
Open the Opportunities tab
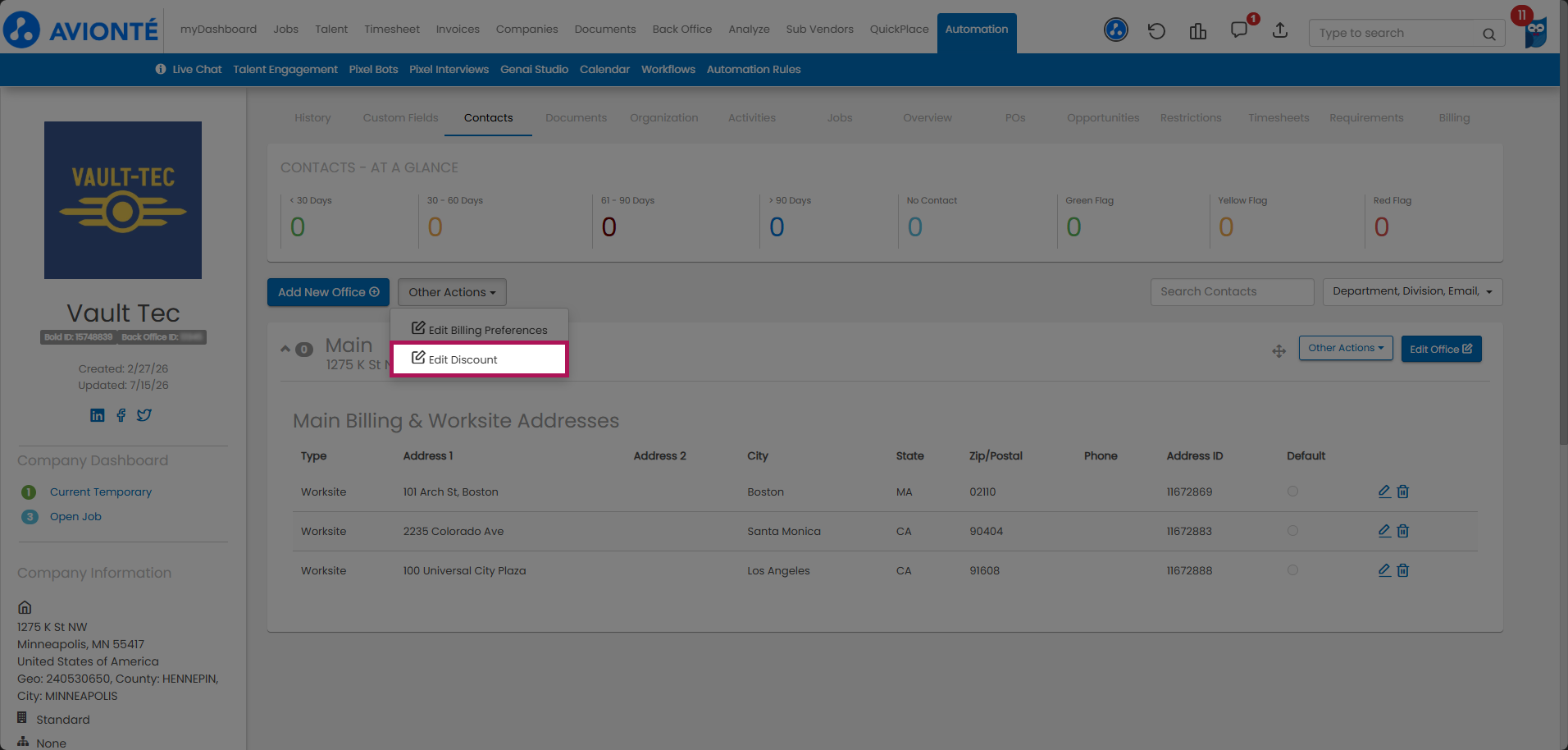click(1103, 117)
